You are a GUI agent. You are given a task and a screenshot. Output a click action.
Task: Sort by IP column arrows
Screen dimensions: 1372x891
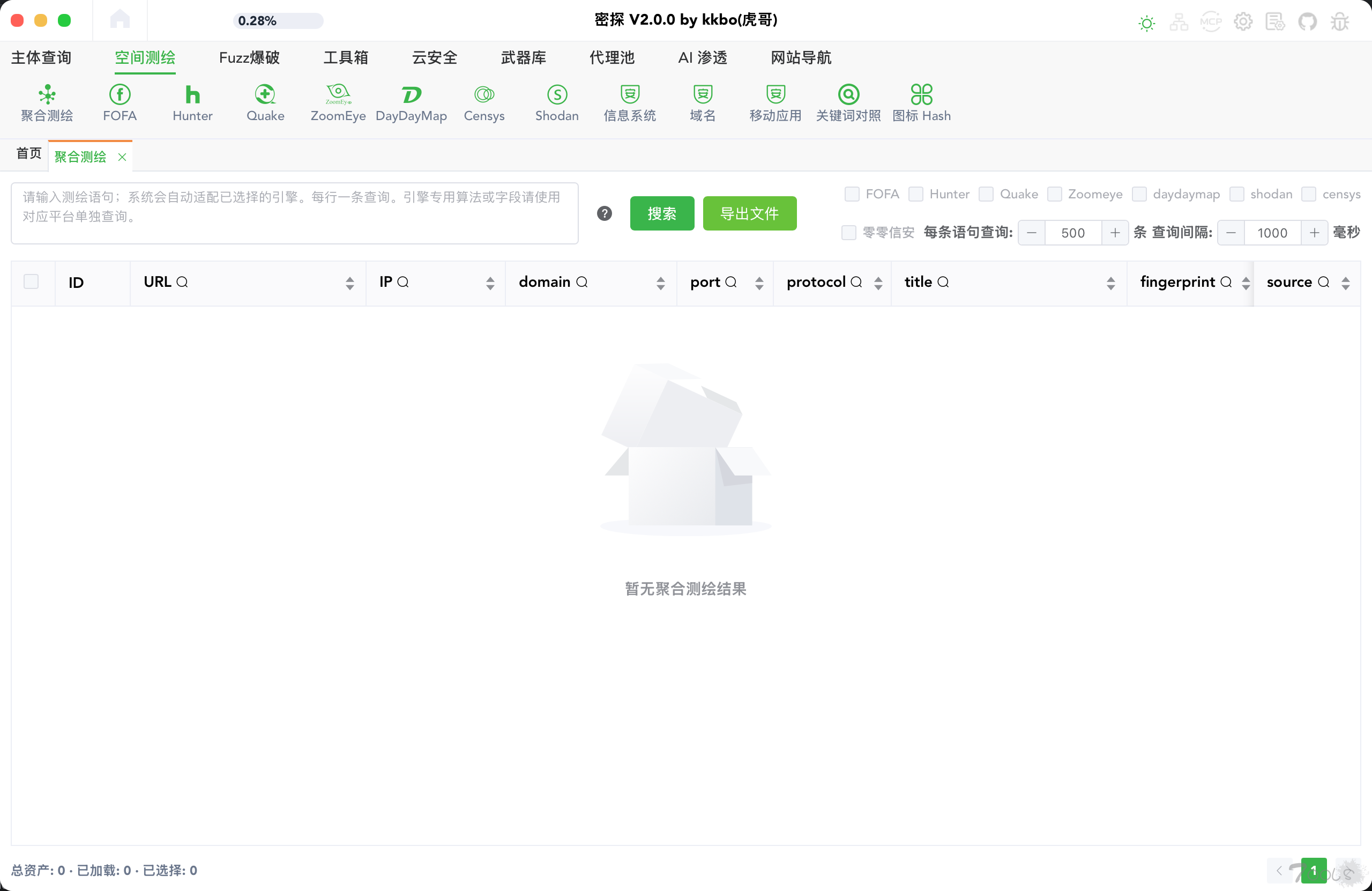[x=490, y=283]
